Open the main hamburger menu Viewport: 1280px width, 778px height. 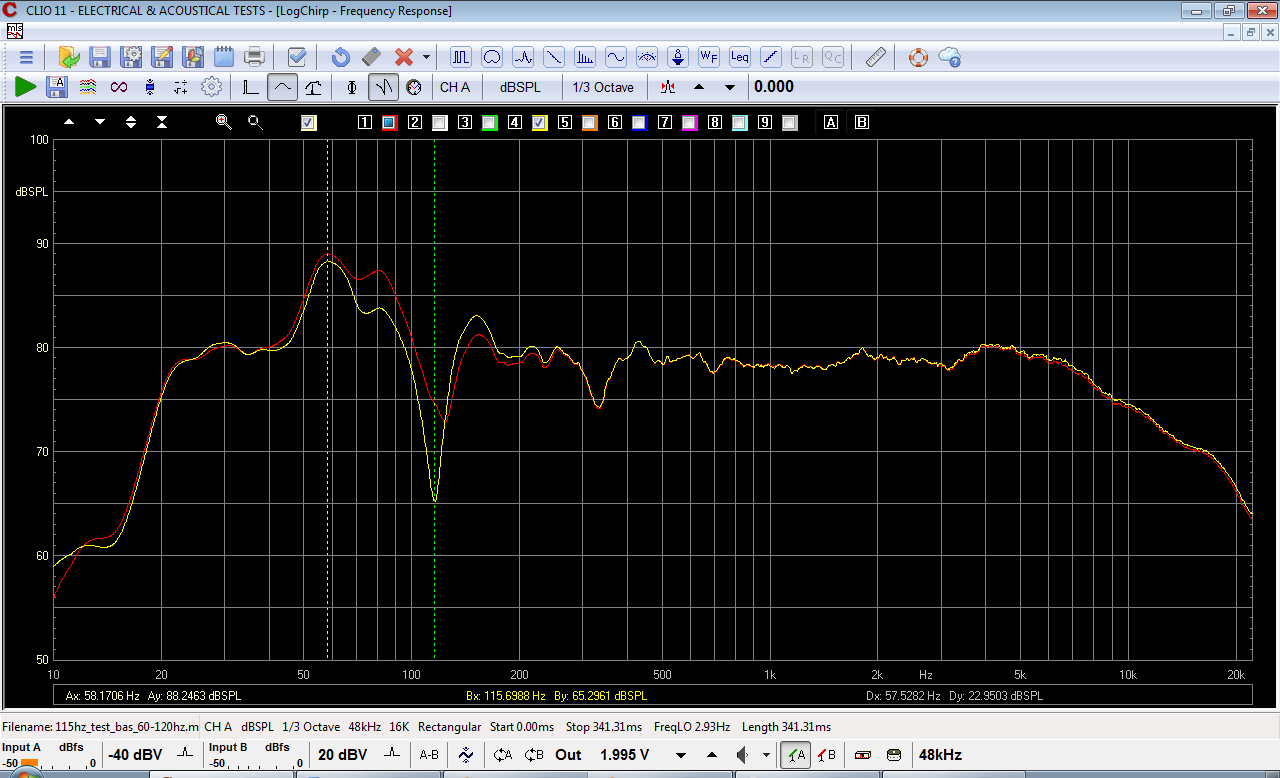(x=26, y=57)
